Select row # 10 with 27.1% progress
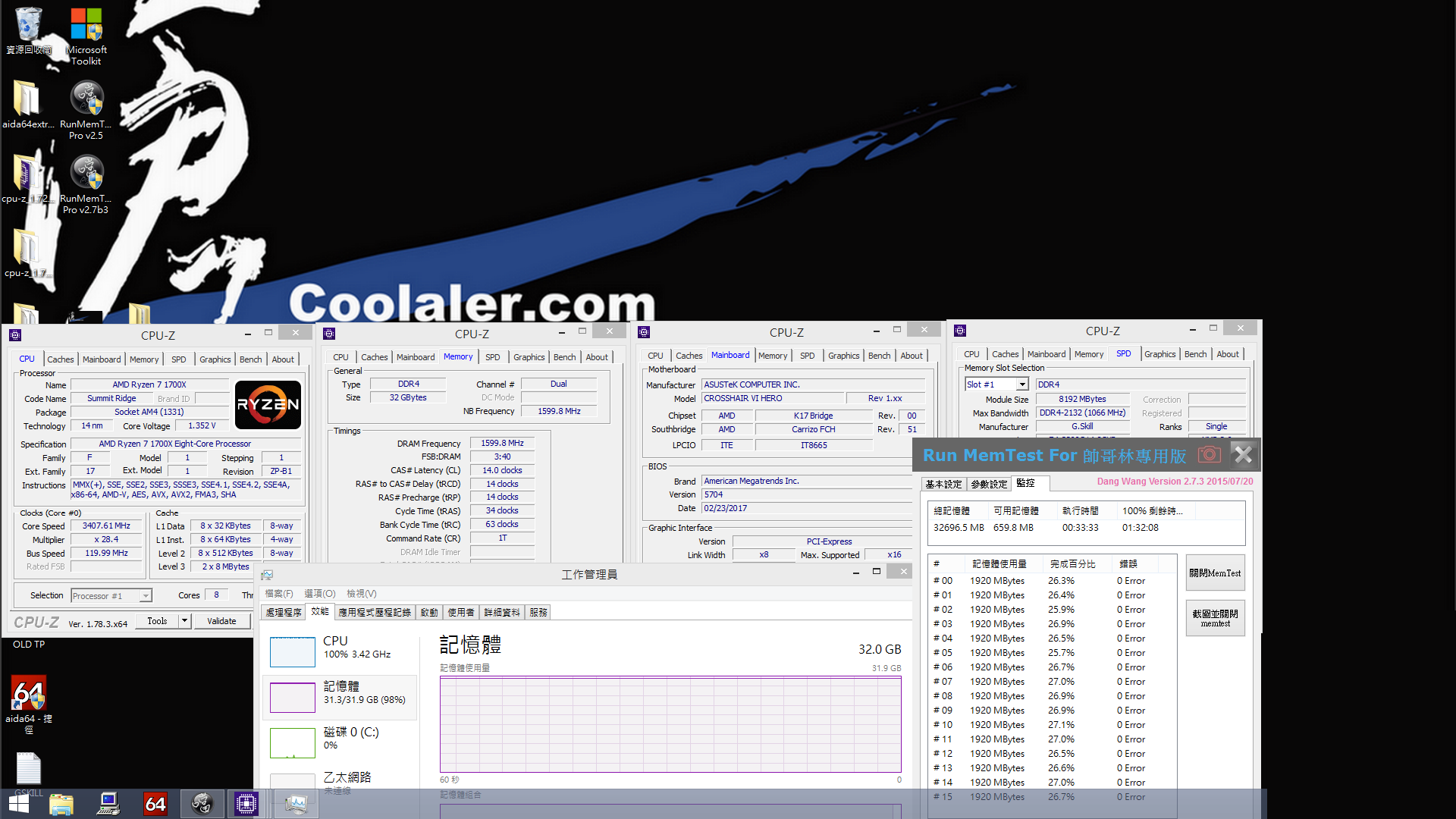The height and width of the screenshot is (819, 1456). (x=1051, y=725)
